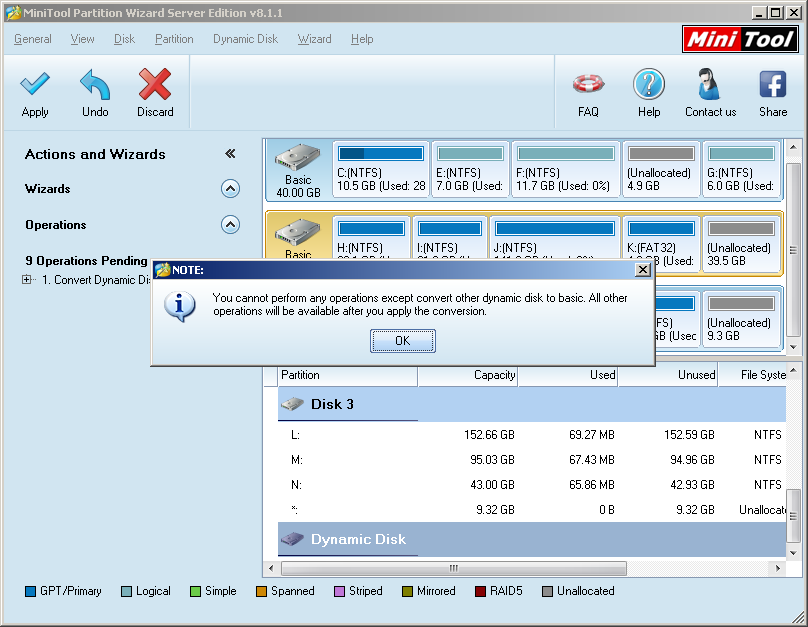Collapse the Operations section

click(x=230, y=225)
